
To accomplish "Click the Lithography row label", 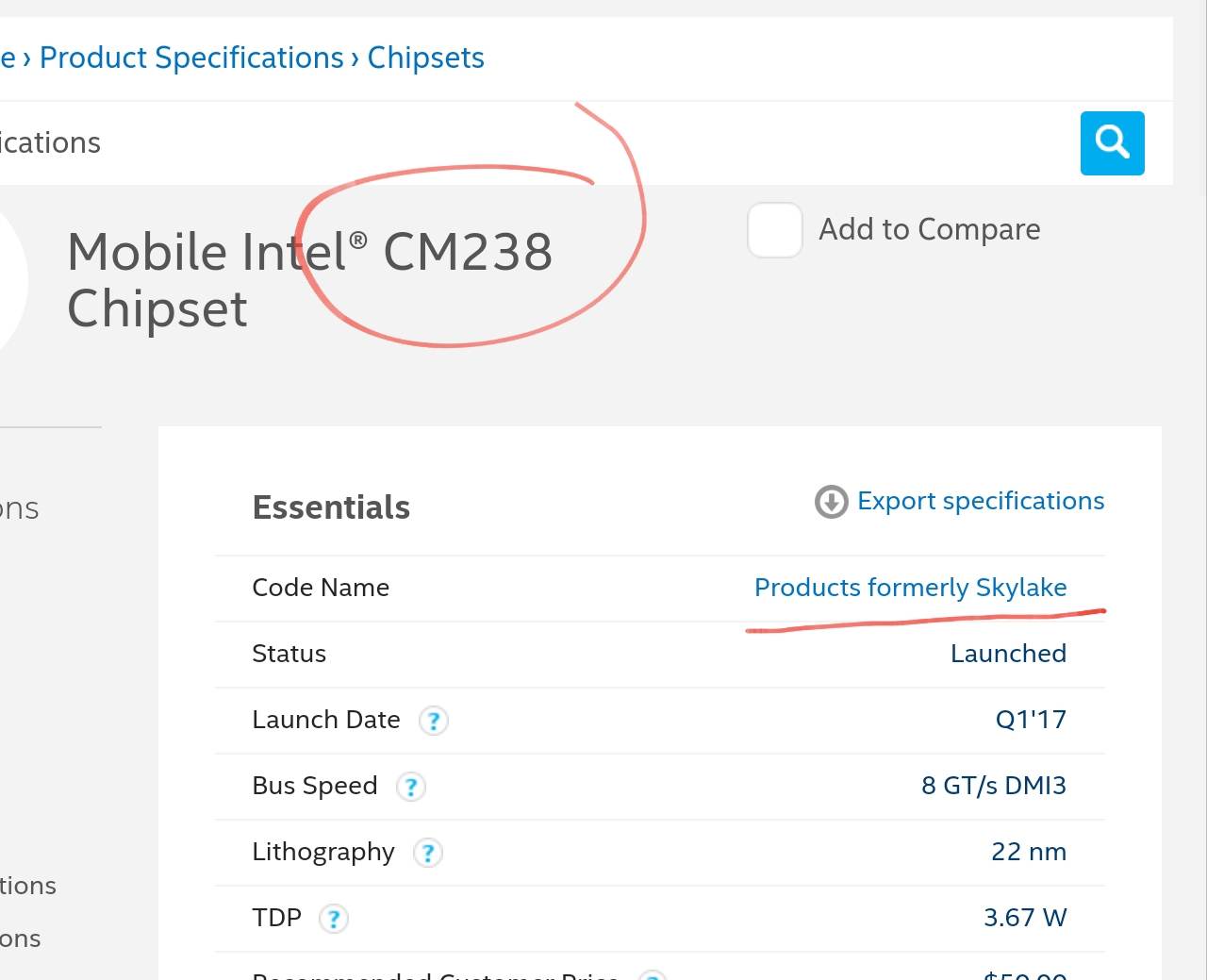I will [x=323, y=852].
